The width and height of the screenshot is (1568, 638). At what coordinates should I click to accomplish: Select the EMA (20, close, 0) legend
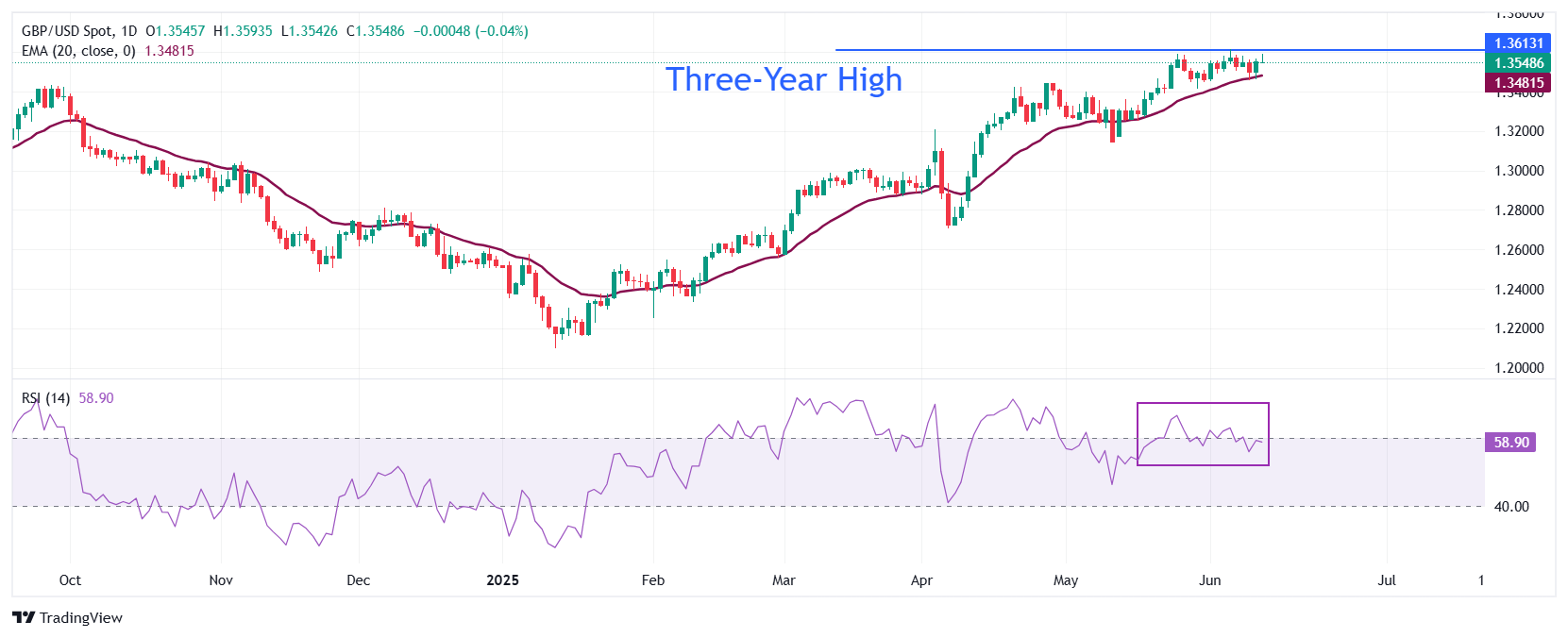(x=78, y=51)
